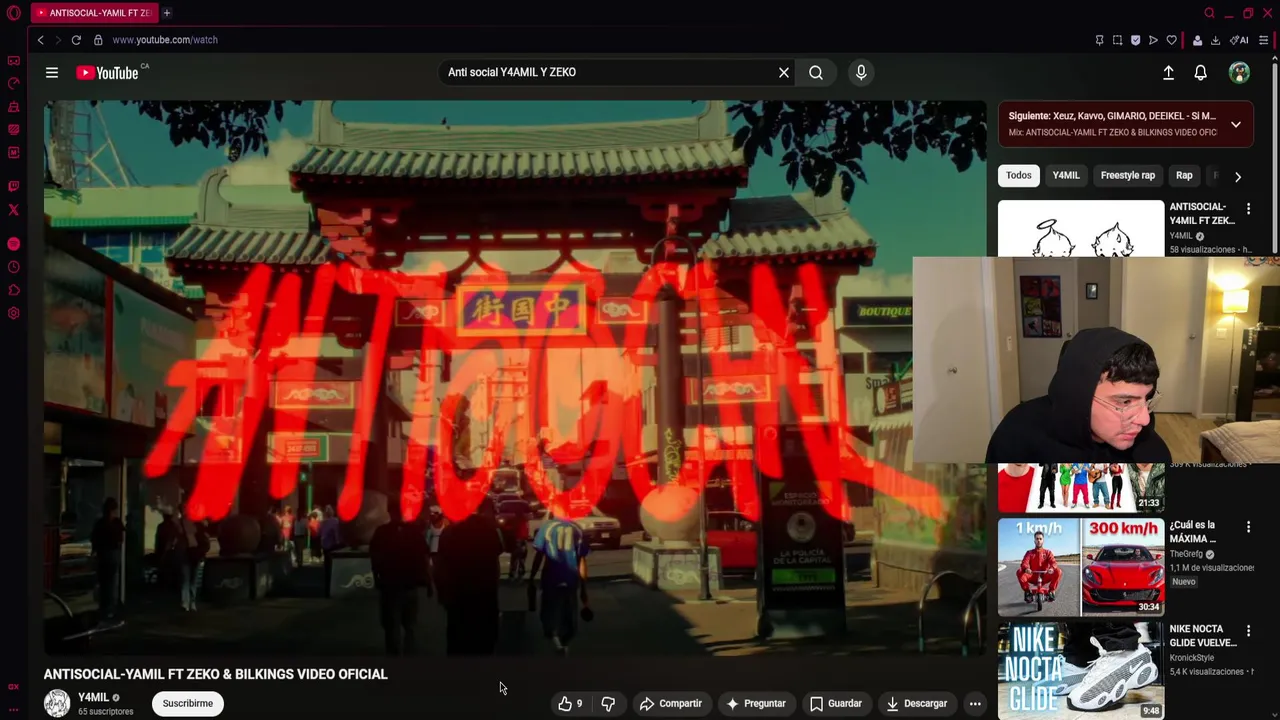Click Guardar to save the video
The height and width of the screenshot is (720, 1280).
pos(836,703)
